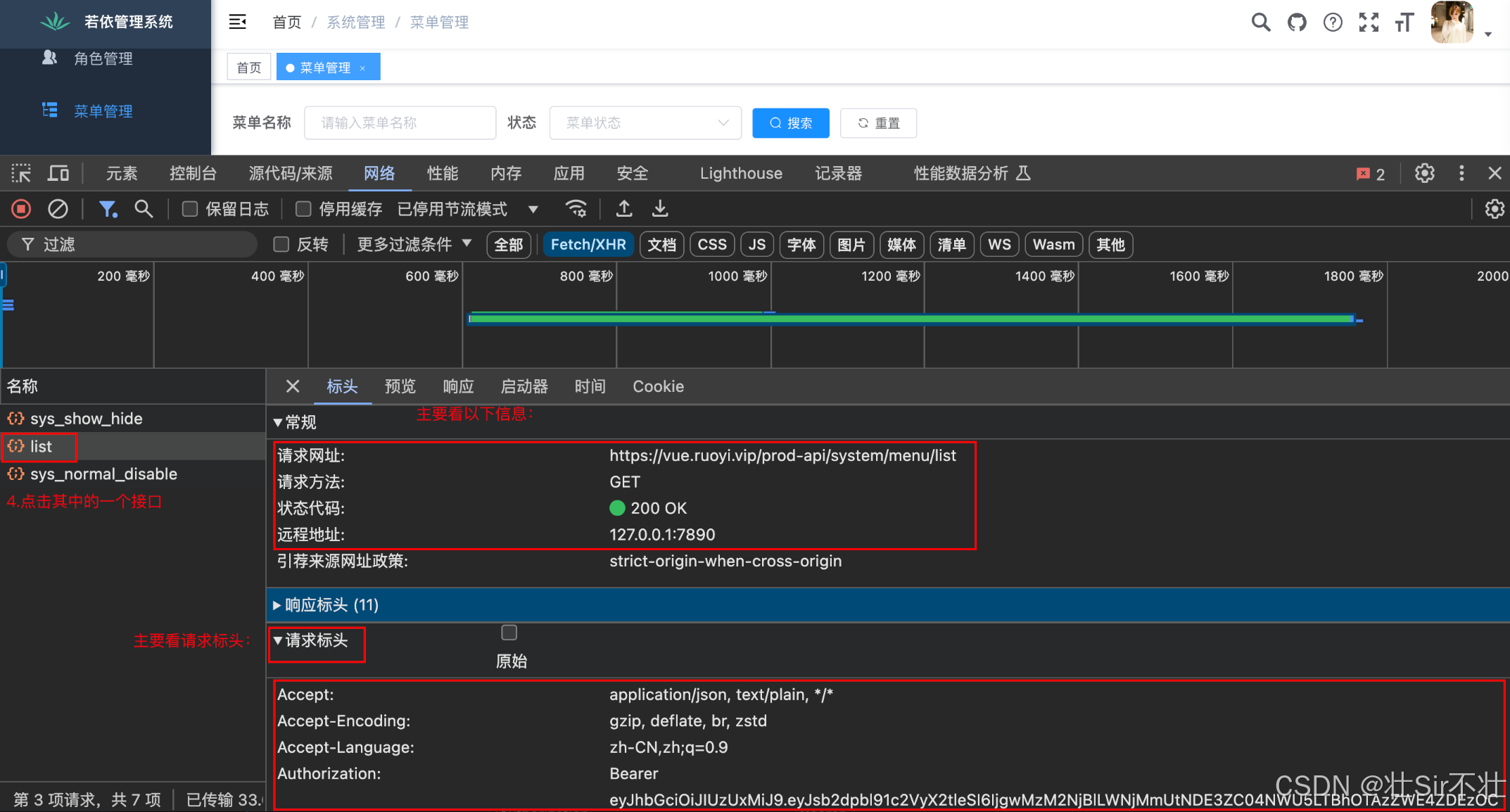This screenshot has height=812, width=1510.
Task: Open GitHub source link icon
Action: click(1297, 23)
